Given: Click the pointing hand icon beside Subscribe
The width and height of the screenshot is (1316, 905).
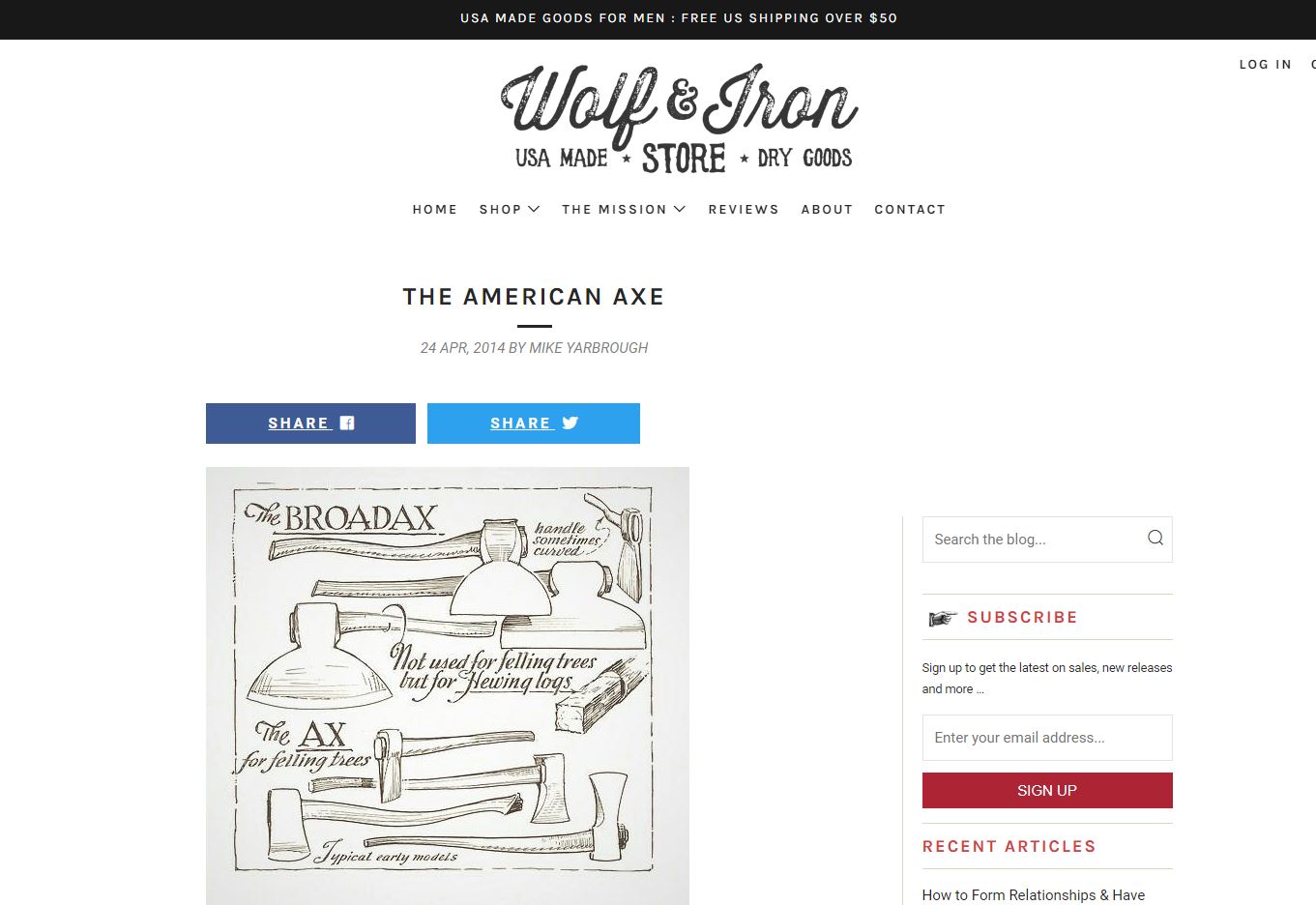Looking at the screenshot, I should tap(942, 618).
